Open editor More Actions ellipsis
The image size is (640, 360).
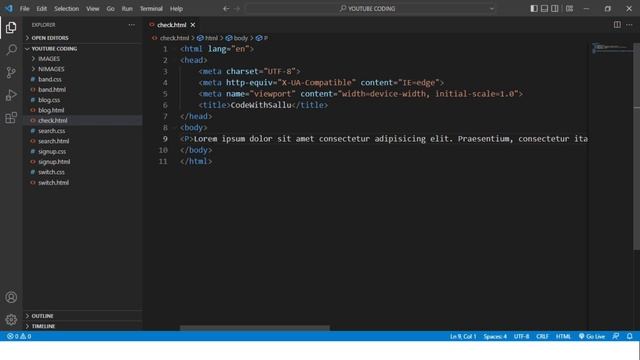point(629,25)
